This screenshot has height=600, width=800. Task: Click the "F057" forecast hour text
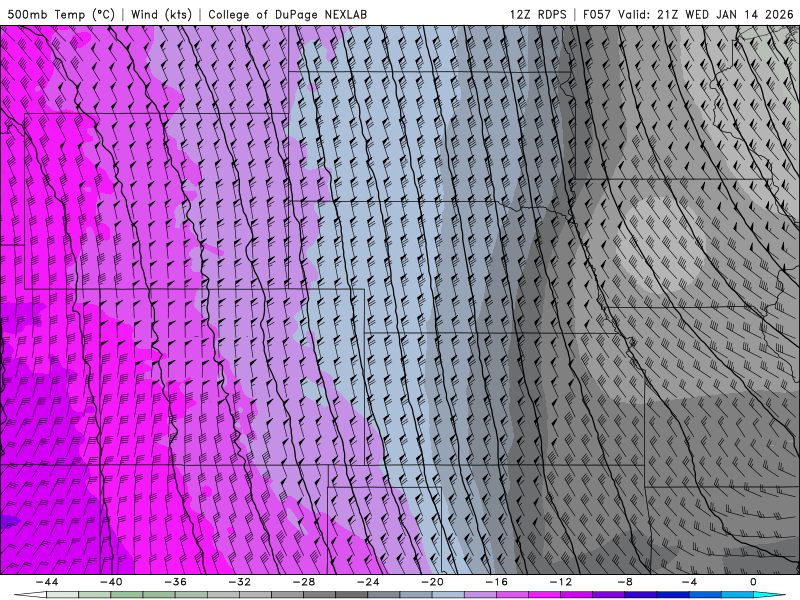[597, 14]
